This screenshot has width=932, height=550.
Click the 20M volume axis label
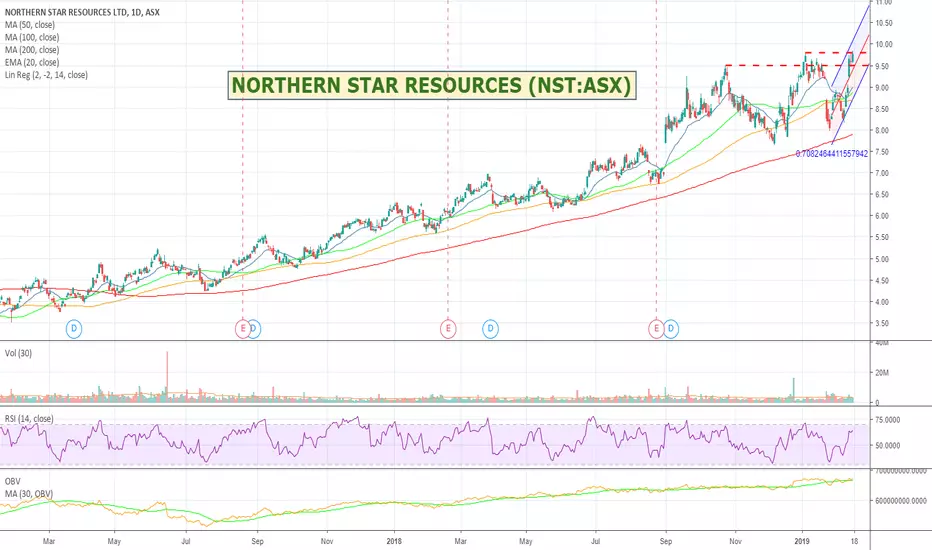pyautogui.click(x=881, y=373)
